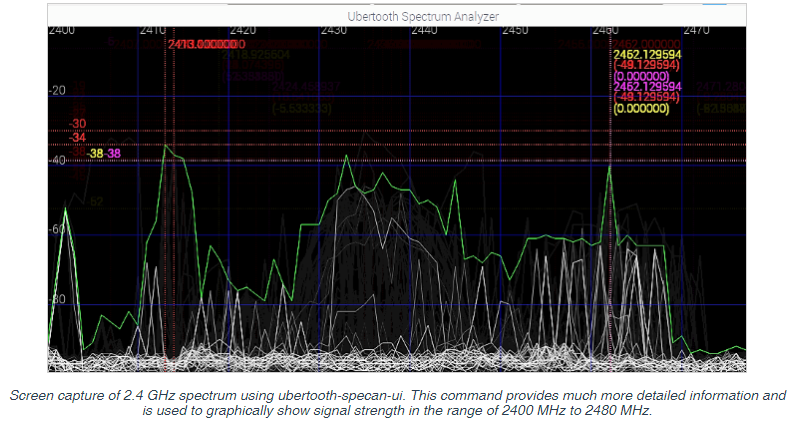Click the 2450 frequency axis label
The height and width of the screenshot is (421, 792).
pyautogui.click(x=515, y=30)
